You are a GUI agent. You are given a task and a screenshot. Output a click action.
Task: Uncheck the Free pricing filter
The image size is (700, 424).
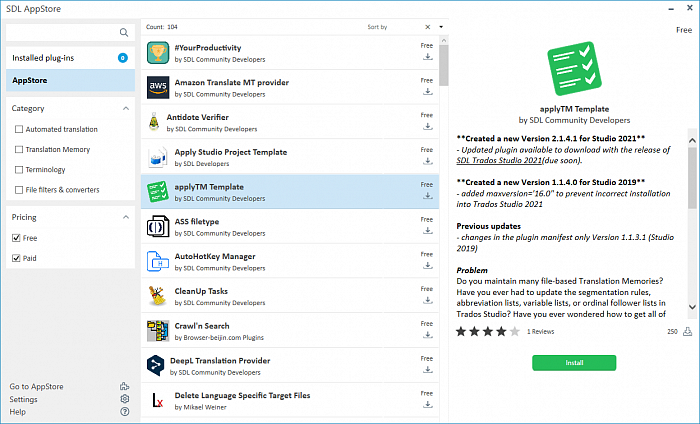click(16, 238)
